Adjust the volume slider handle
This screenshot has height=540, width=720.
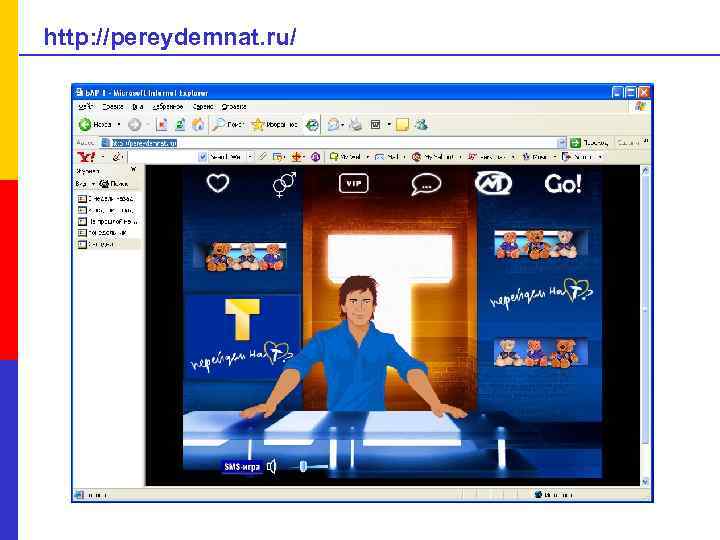click(x=303, y=467)
